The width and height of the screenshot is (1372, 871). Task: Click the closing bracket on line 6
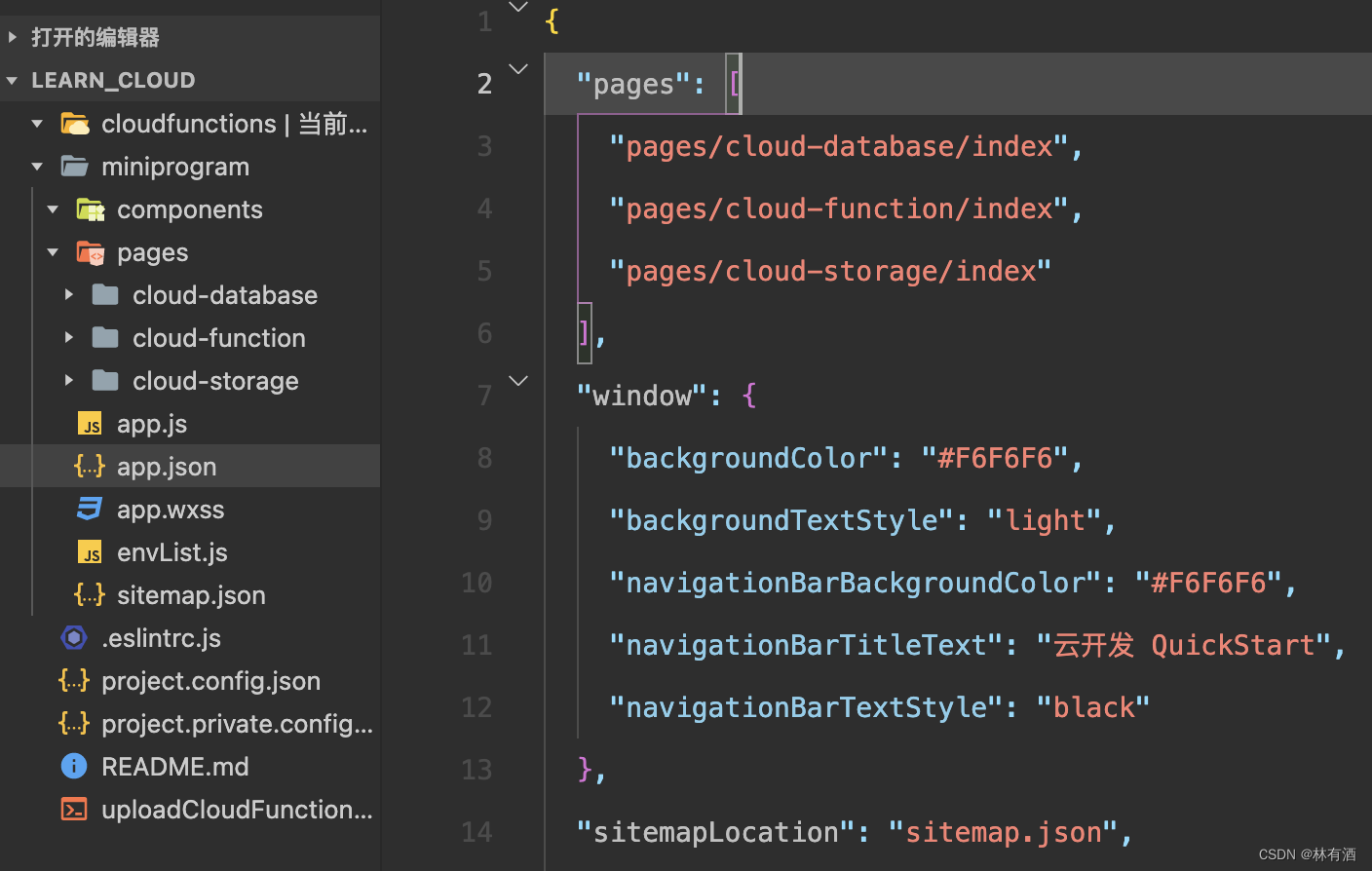(585, 333)
